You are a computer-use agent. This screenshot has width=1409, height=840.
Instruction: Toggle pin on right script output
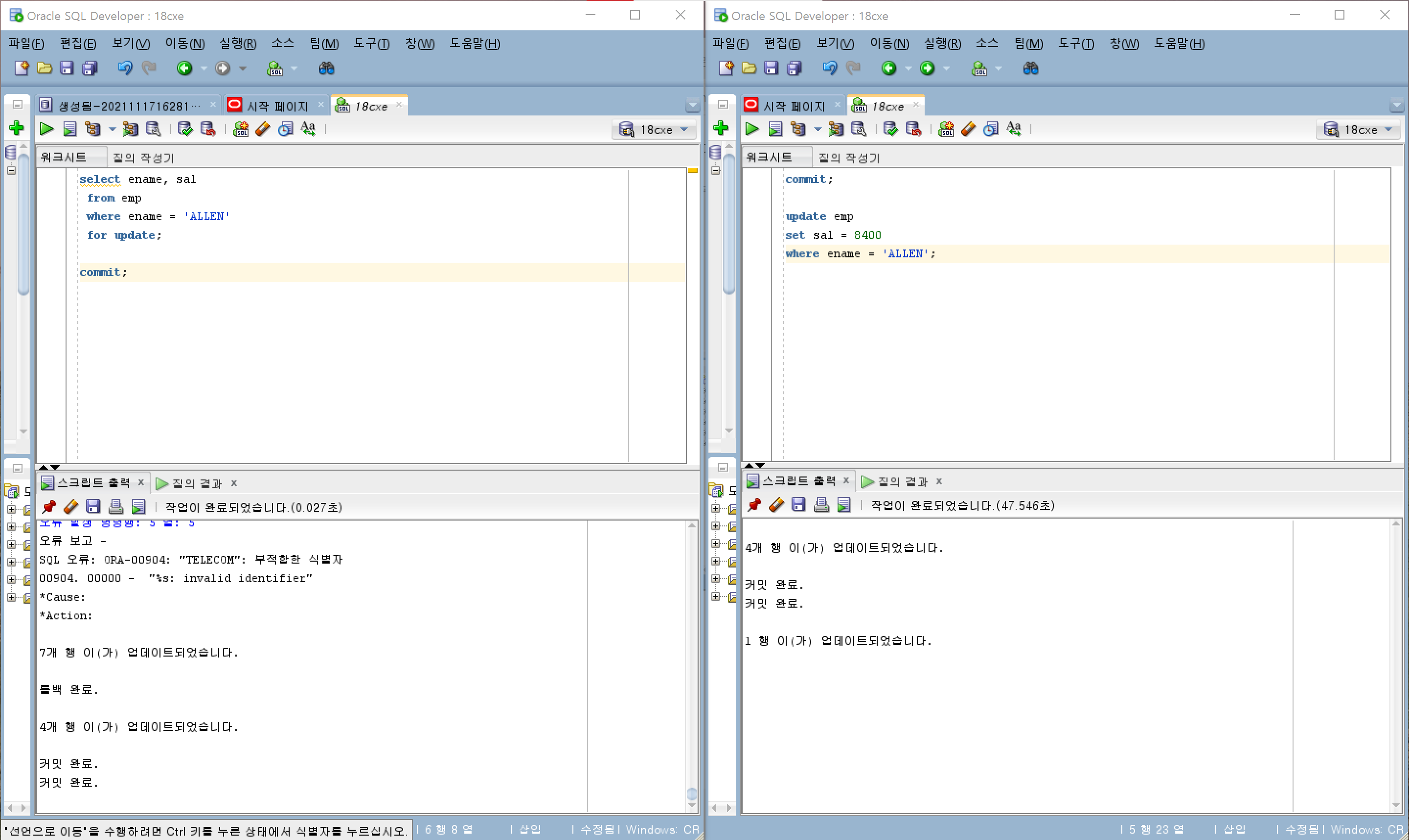coord(754,505)
